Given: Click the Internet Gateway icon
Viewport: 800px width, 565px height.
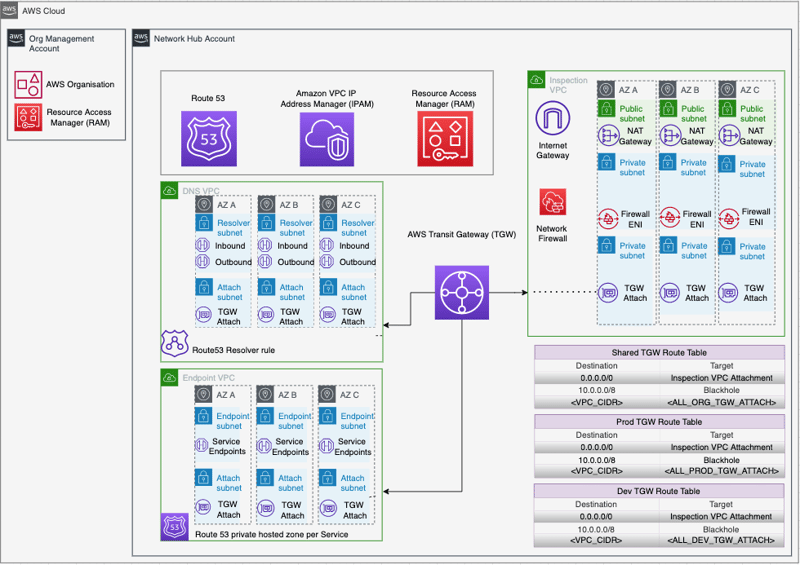Looking at the screenshot, I should tap(553, 118).
